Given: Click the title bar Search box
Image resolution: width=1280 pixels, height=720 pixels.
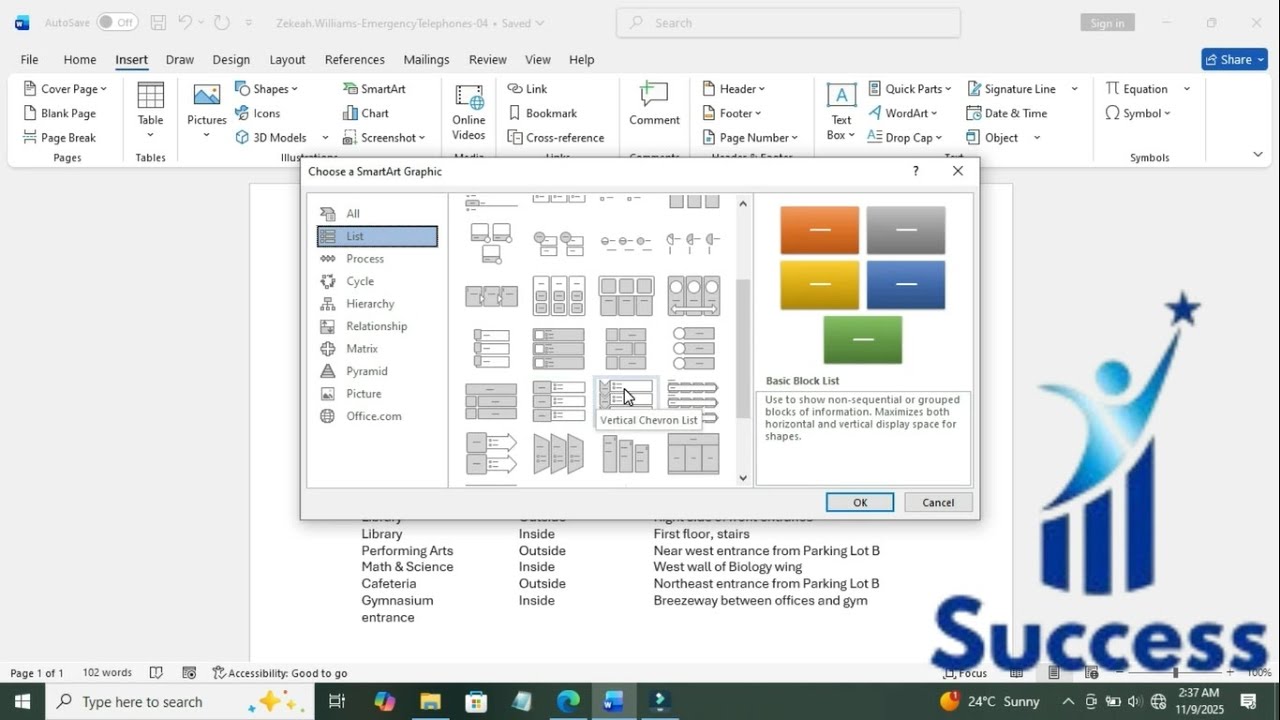Looking at the screenshot, I should pyautogui.click(x=788, y=23).
